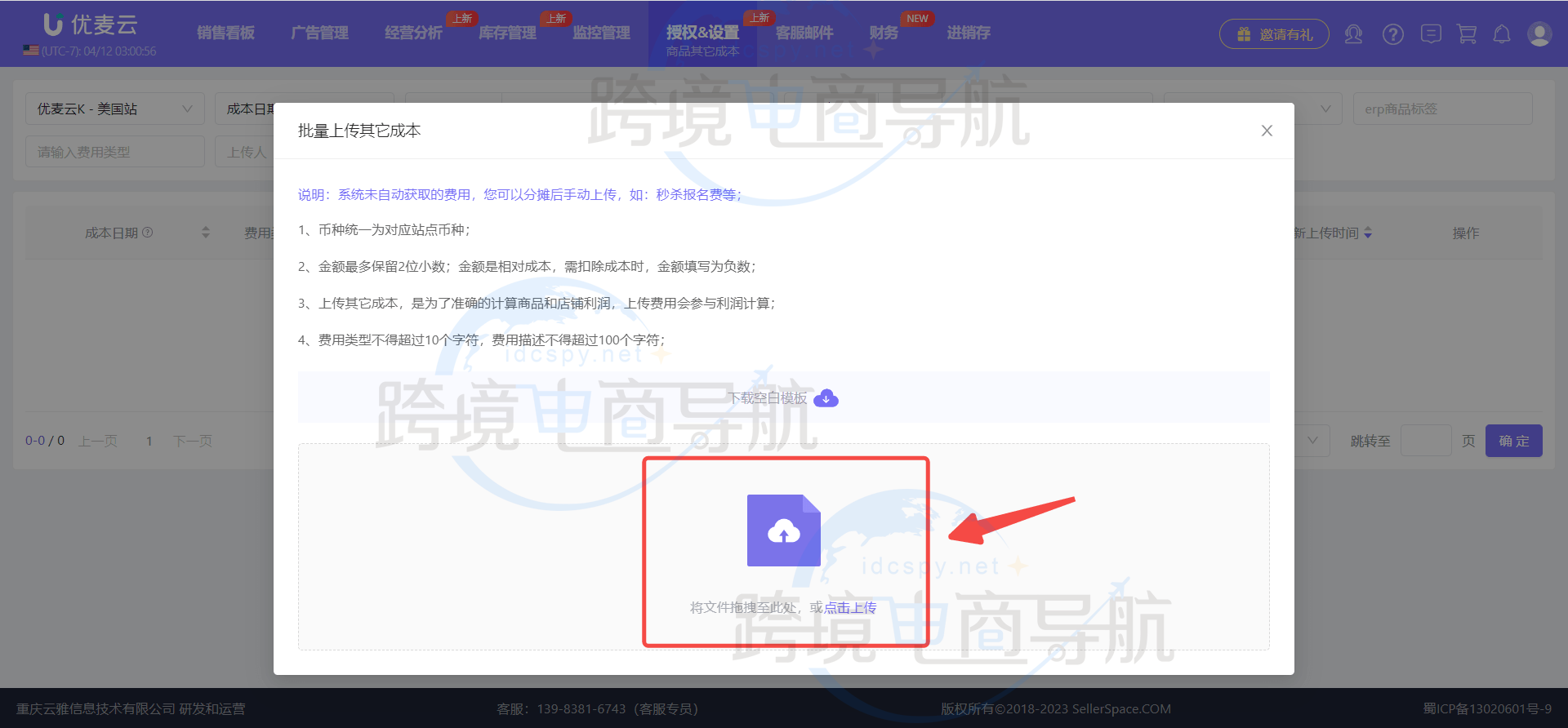This screenshot has width=1568, height=728.
Task: Open the 广告管理 menu
Action: coord(320,33)
